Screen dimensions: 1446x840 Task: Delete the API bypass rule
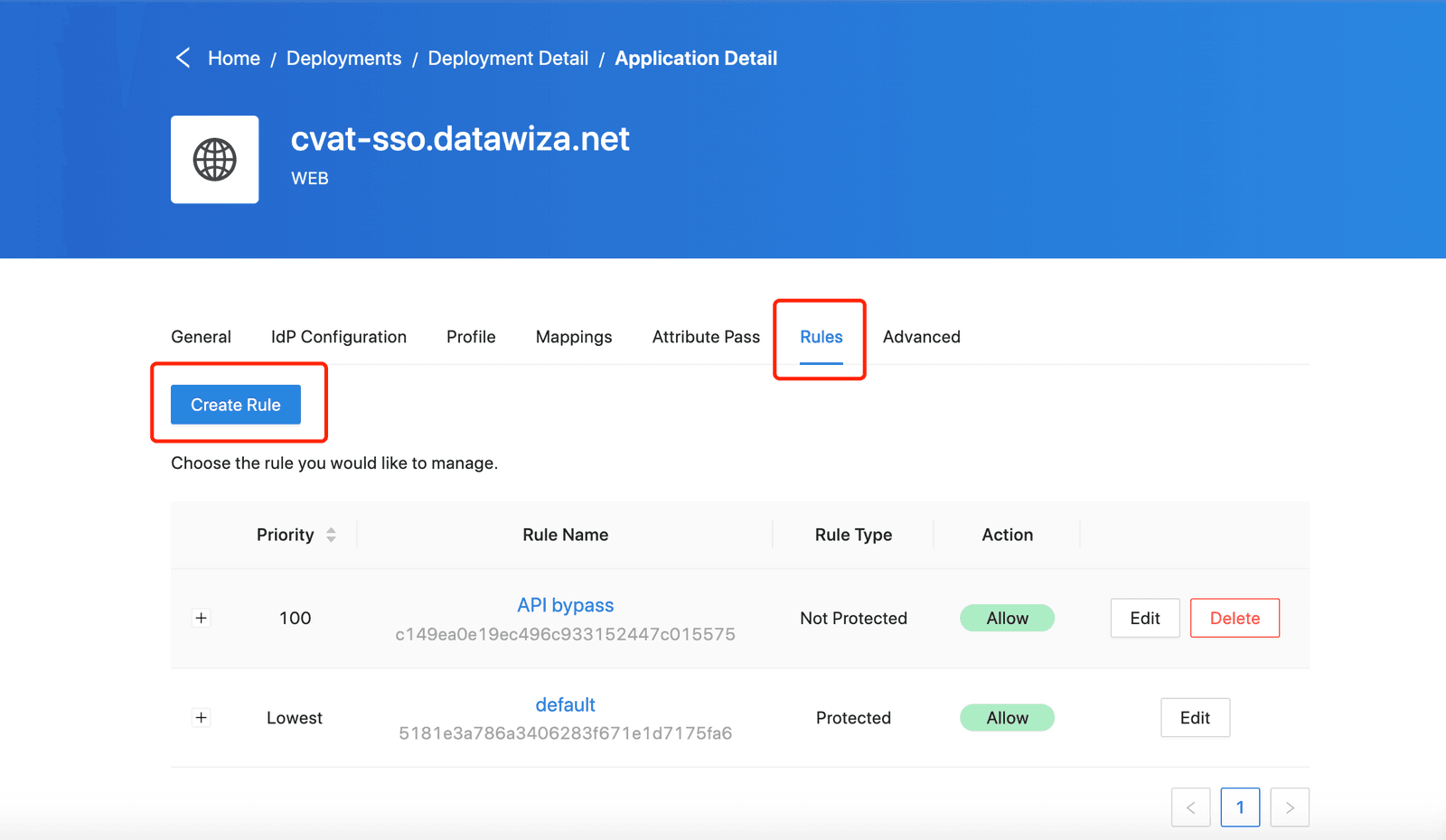[x=1235, y=618]
